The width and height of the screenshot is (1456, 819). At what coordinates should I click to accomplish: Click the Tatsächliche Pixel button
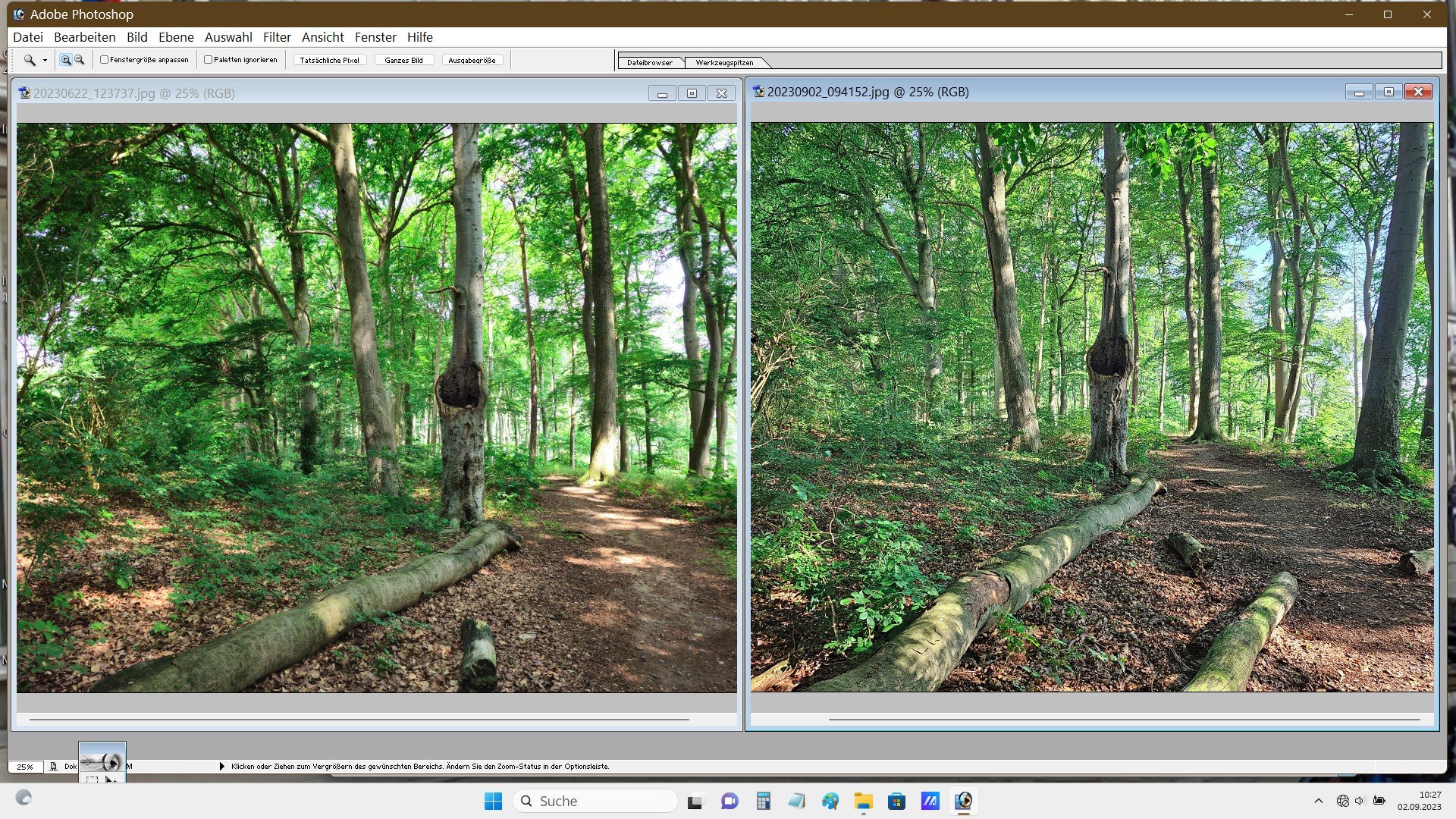329,60
